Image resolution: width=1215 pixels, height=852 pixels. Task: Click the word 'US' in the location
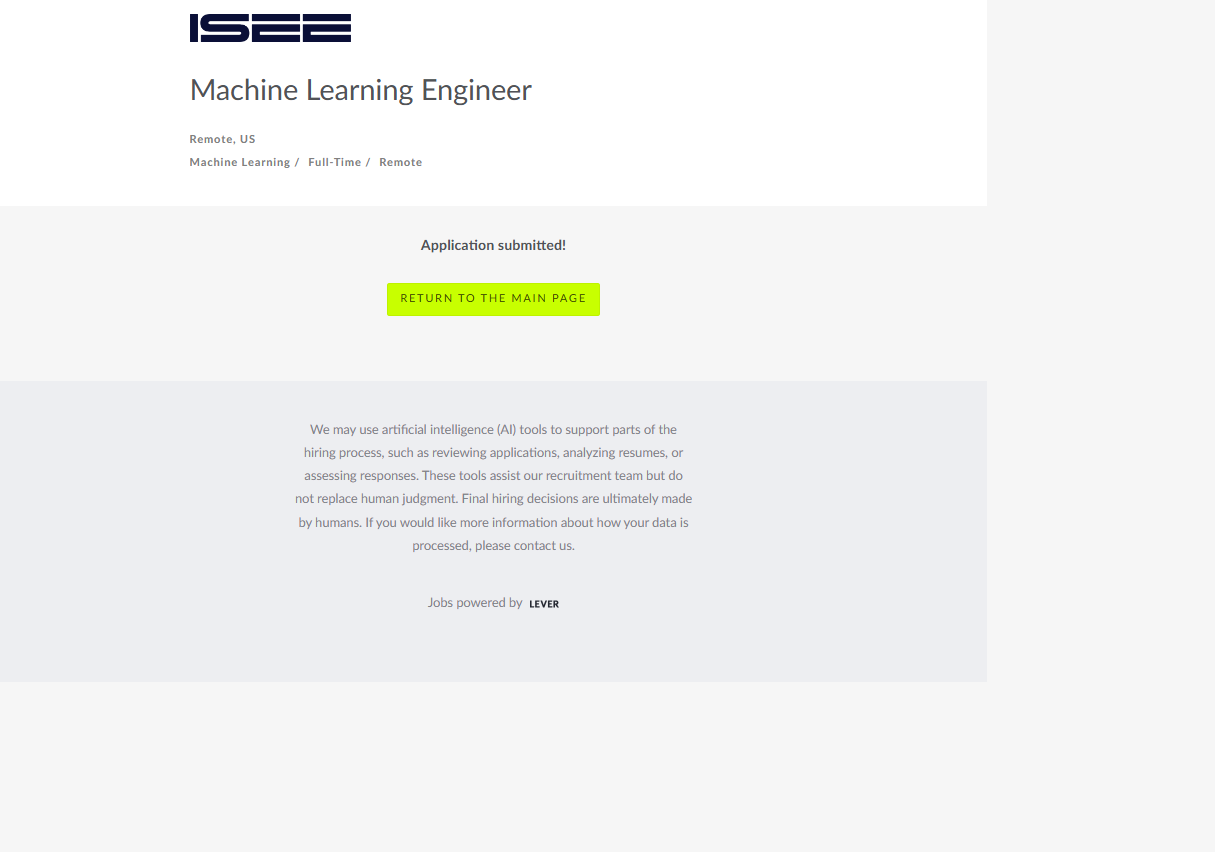click(247, 139)
